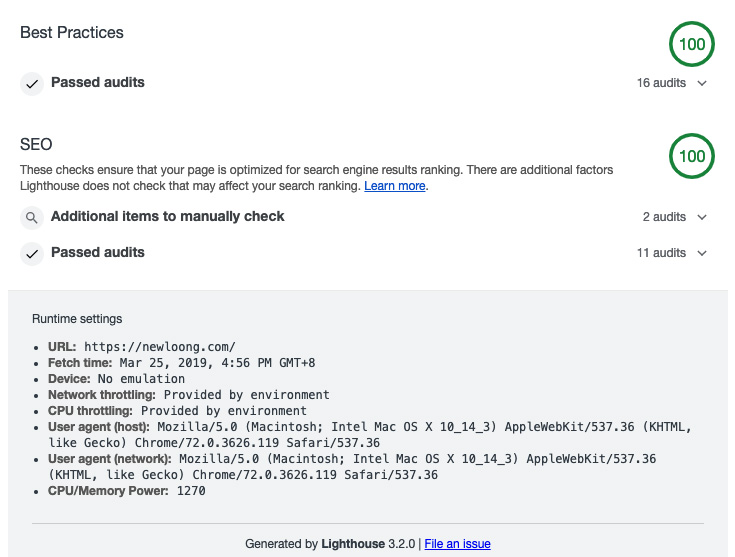The height and width of the screenshot is (557, 735).
Task: Open the File an issue link
Action: (457, 544)
